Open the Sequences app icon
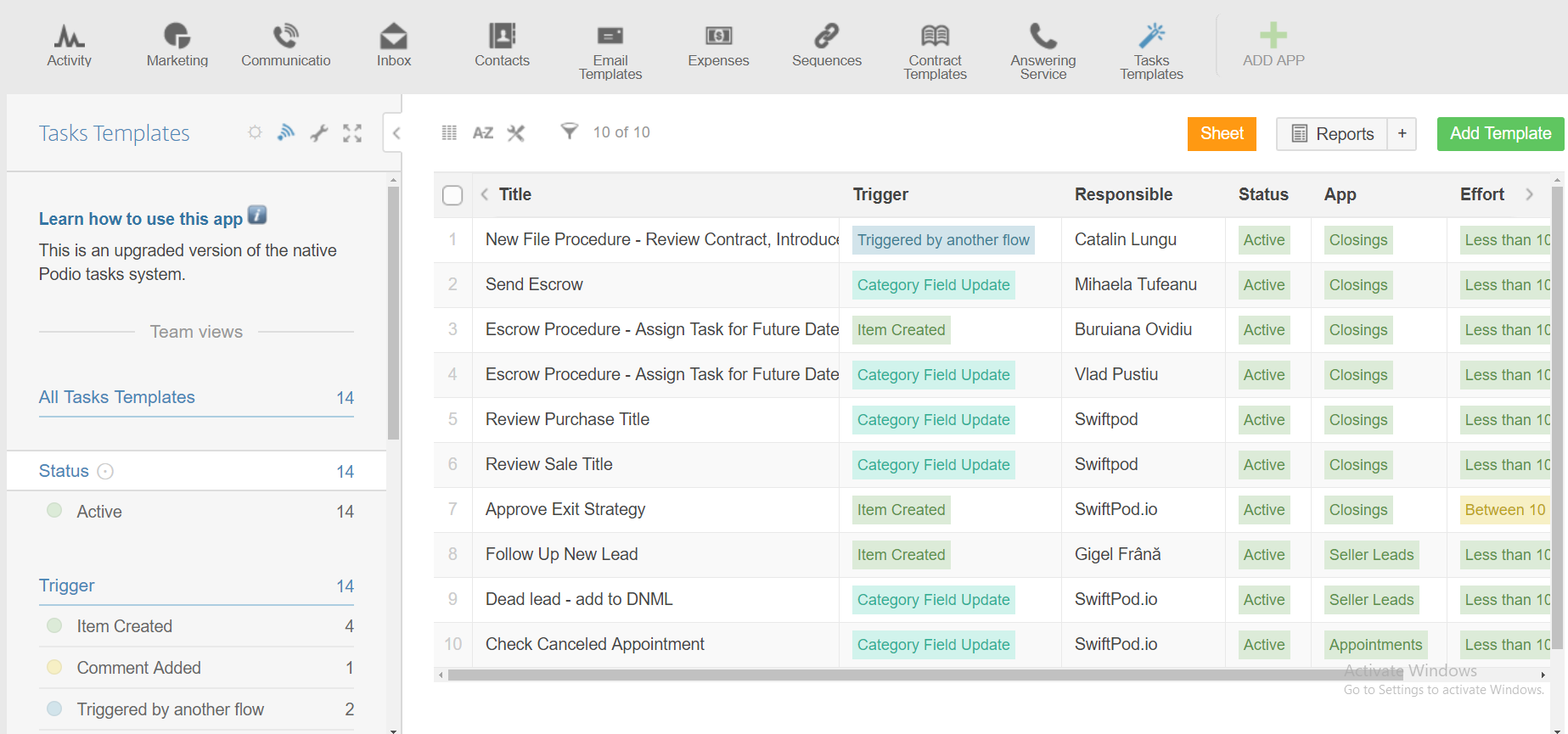 pyautogui.click(x=827, y=36)
